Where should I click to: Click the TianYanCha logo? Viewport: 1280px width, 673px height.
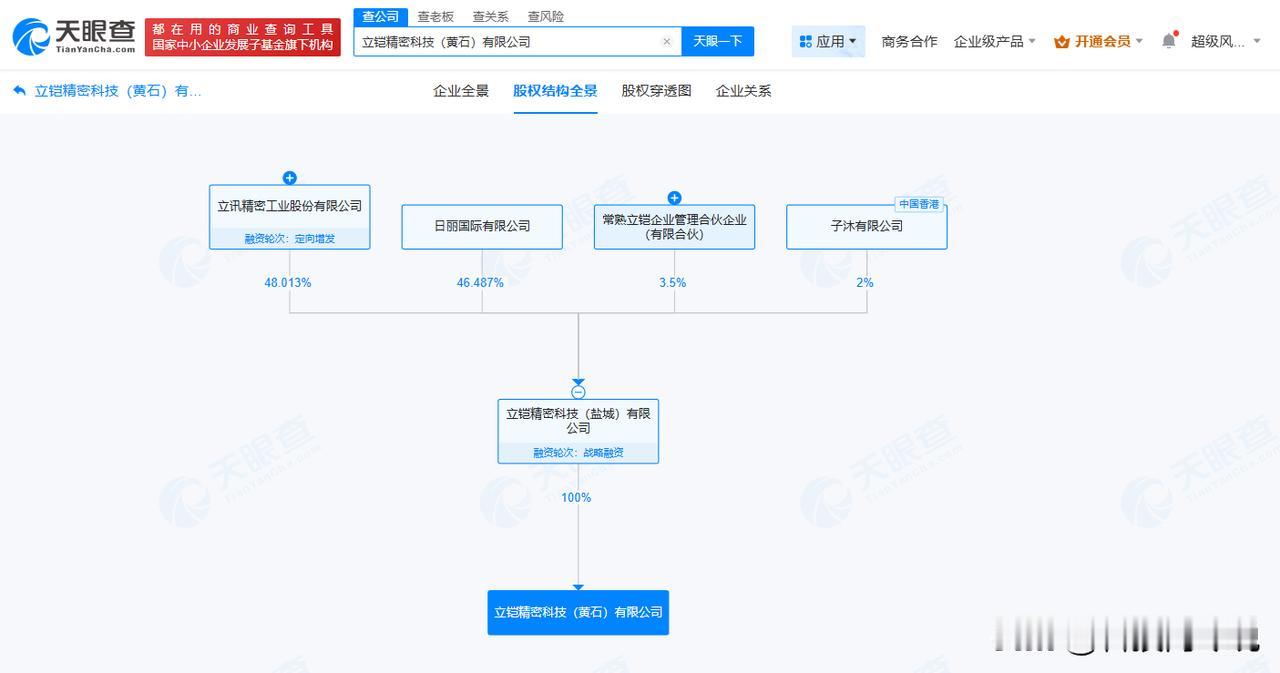coord(74,37)
